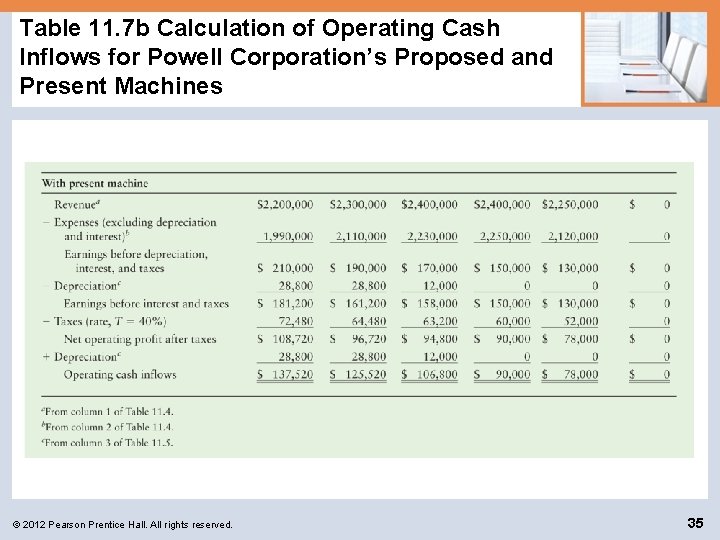Click 'Net operating profit after taxes' label

(140, 339)
